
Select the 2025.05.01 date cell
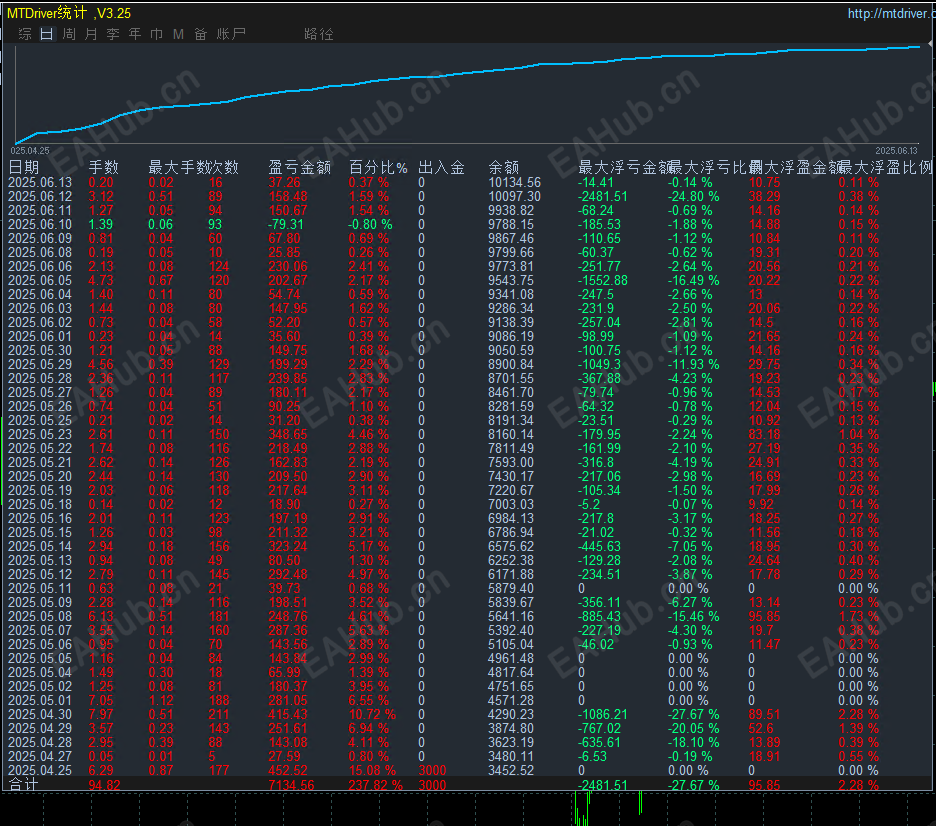pyautogui.click(x=40, y=700)
